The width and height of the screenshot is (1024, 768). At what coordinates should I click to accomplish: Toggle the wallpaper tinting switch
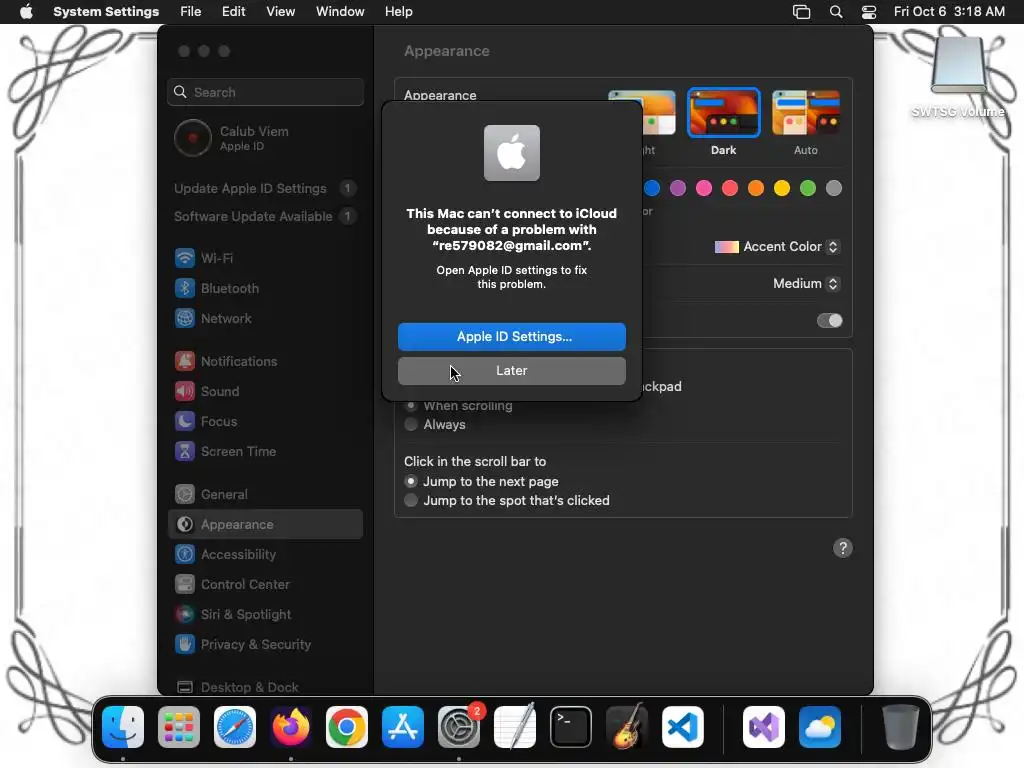pos(829,321)
